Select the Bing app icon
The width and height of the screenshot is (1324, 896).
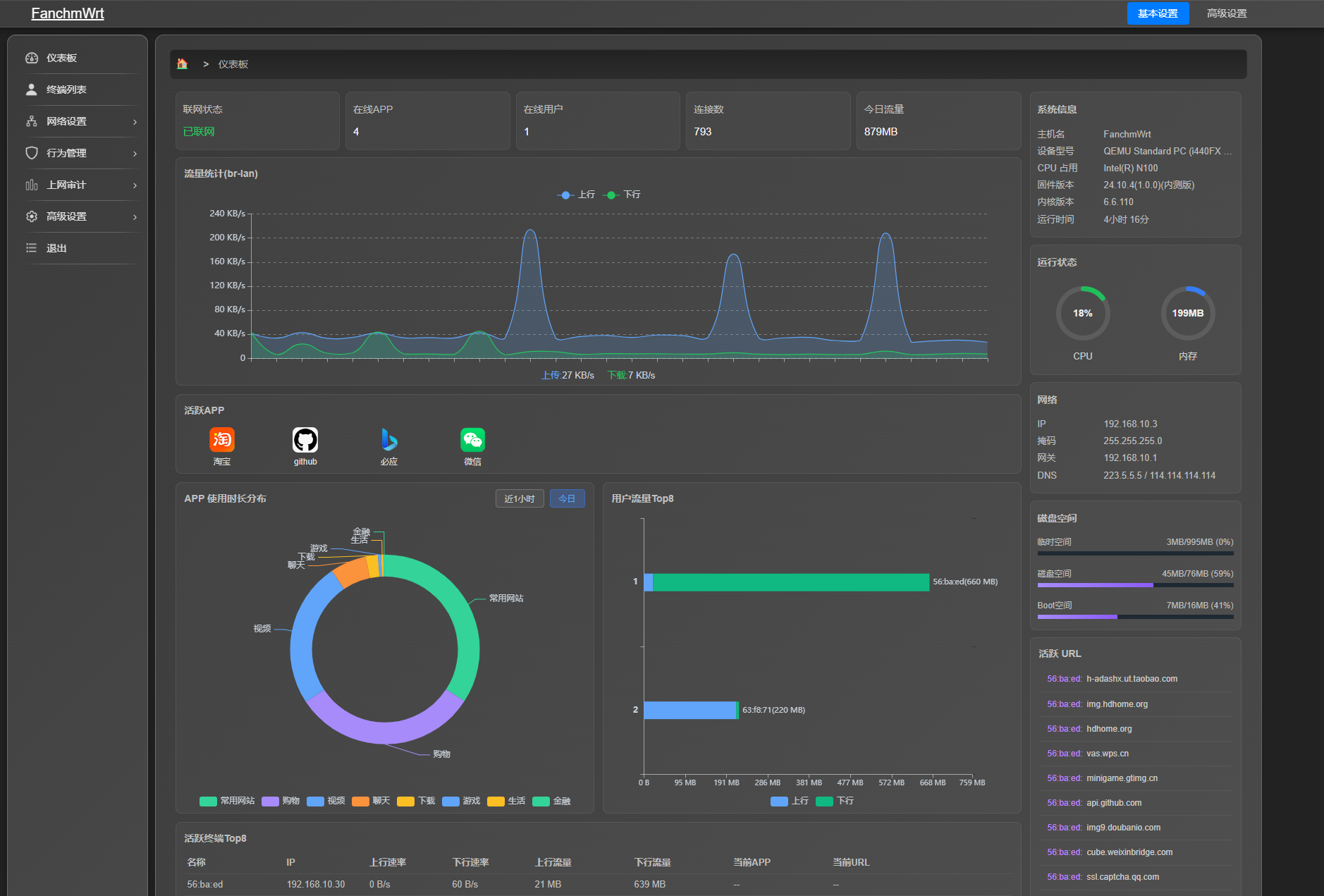tap(388, 440)
